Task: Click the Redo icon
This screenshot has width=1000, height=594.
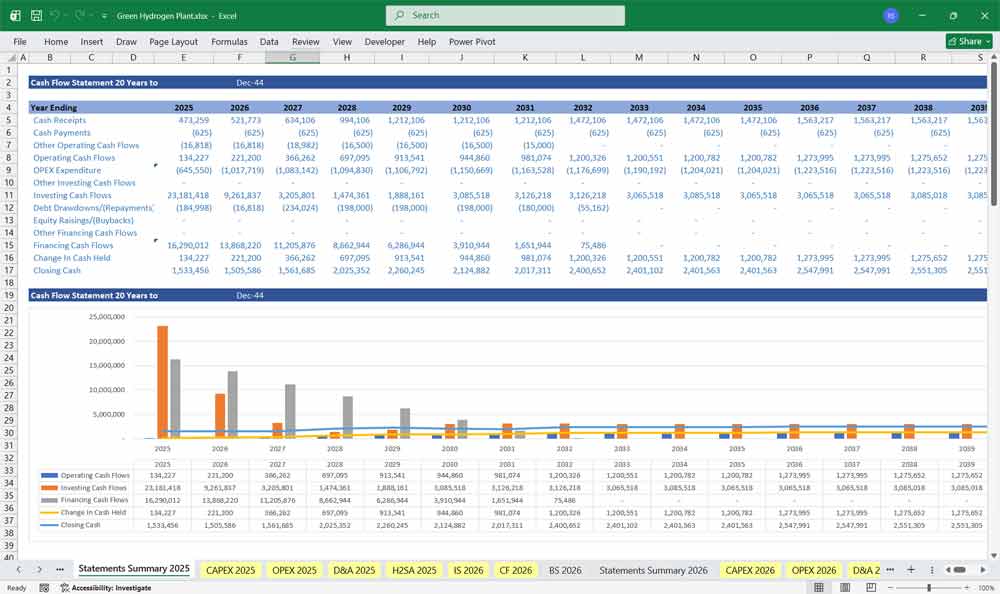Action: [79, 15]
